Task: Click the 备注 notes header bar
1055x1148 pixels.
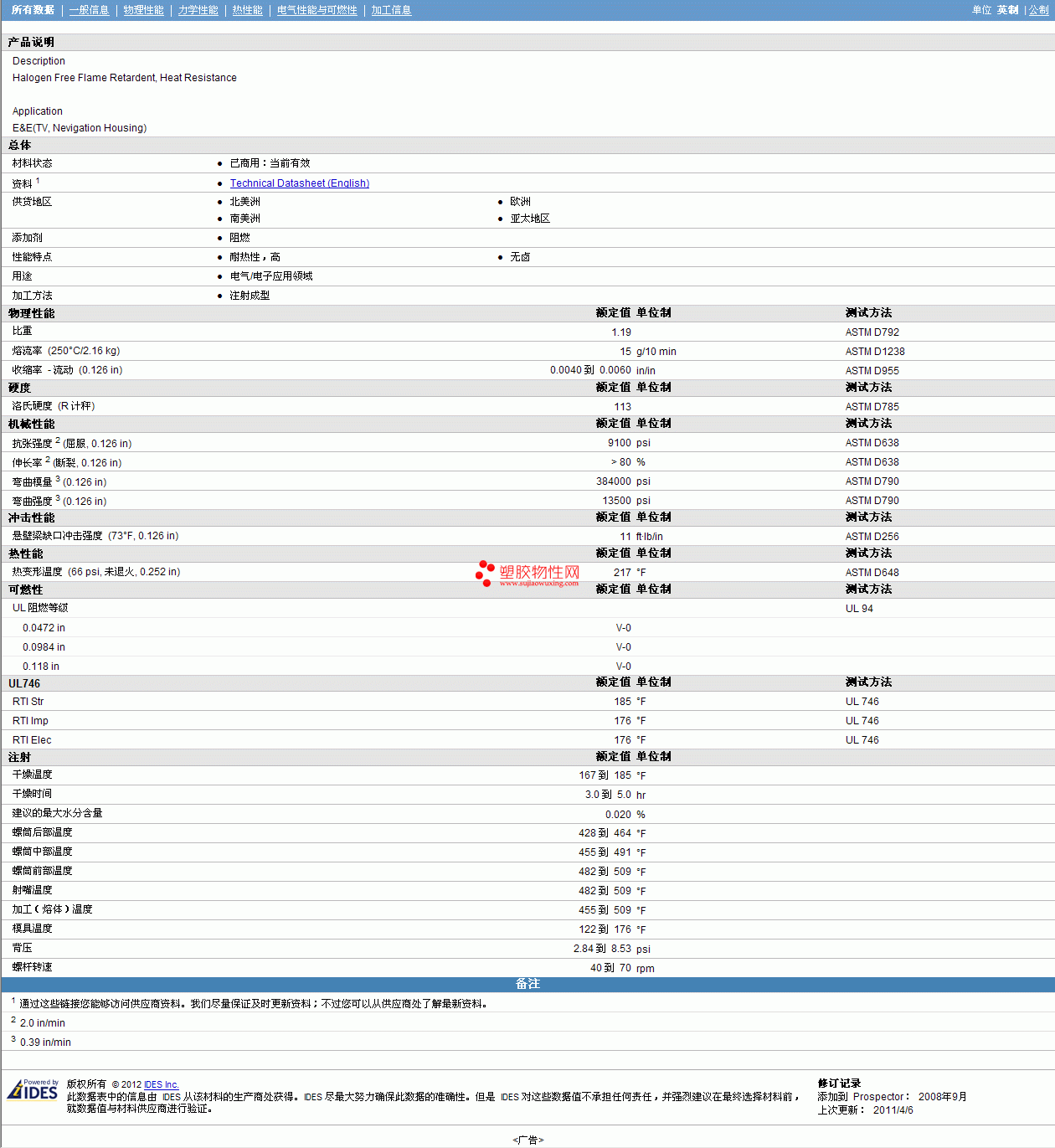Action: (x=527, y=984)
